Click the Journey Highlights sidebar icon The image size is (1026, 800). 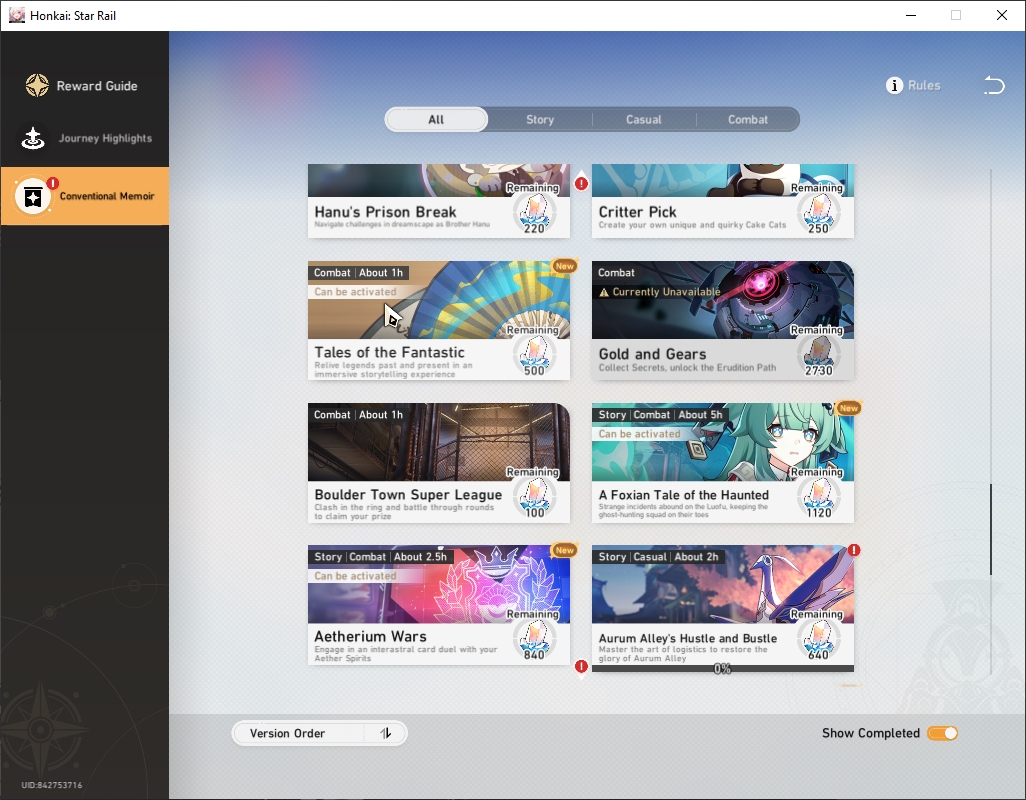(33, 138)
